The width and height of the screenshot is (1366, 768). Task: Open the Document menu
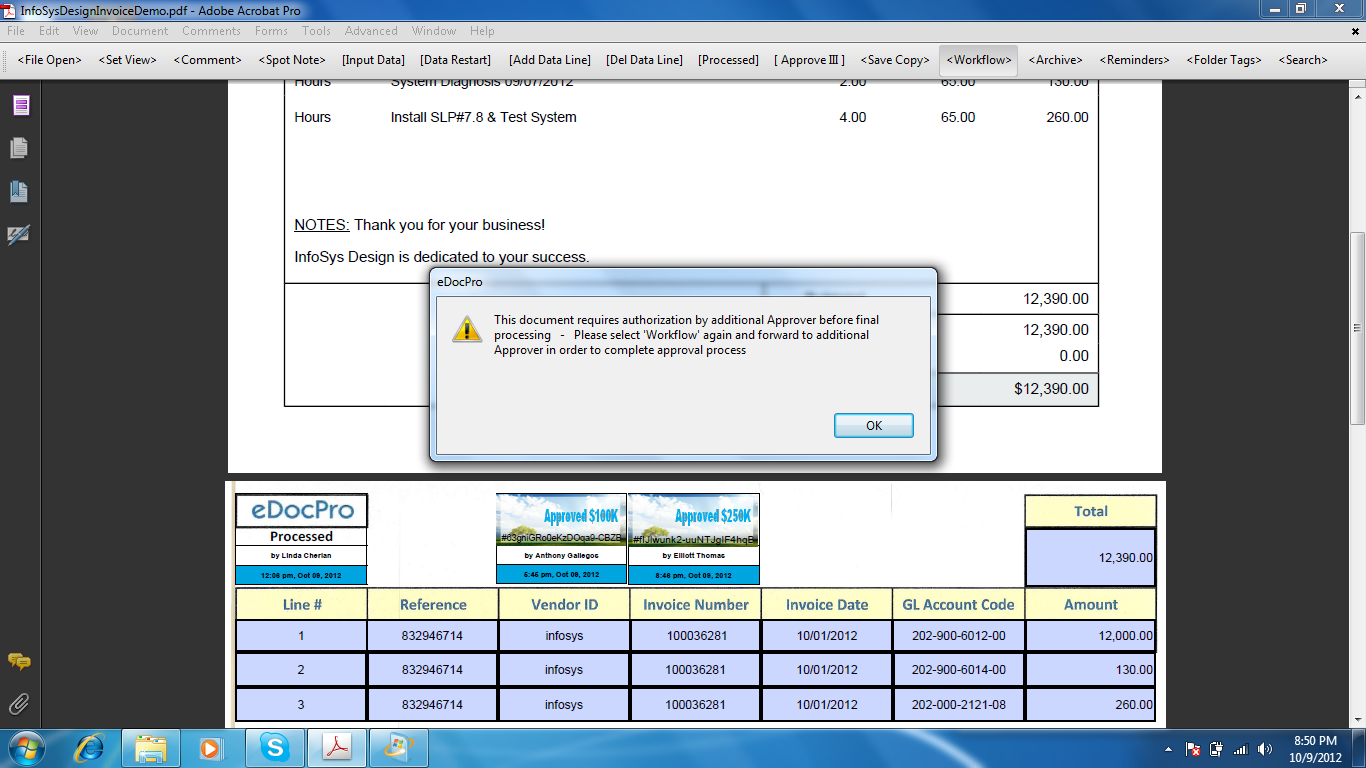coord(140,31)
